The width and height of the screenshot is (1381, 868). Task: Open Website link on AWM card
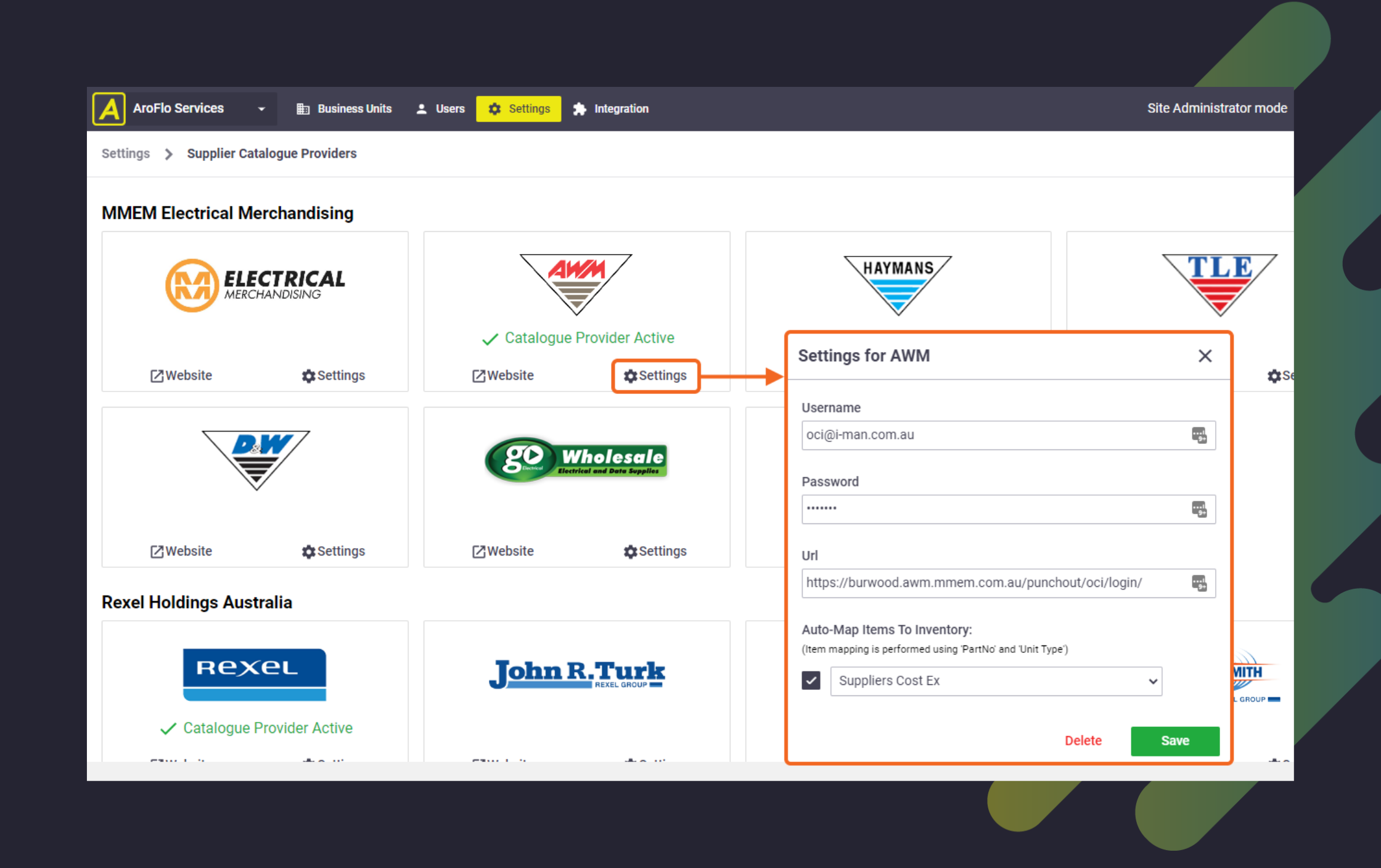pyautogui.click(x=503, y=375)
